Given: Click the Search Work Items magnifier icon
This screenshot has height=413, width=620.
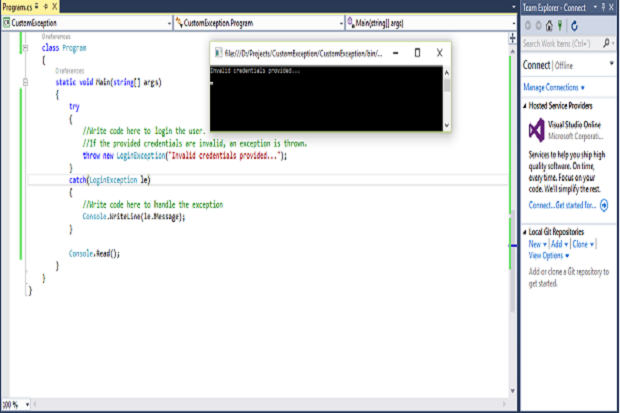Looking at the screenshot, I should [x=606, y=43].
